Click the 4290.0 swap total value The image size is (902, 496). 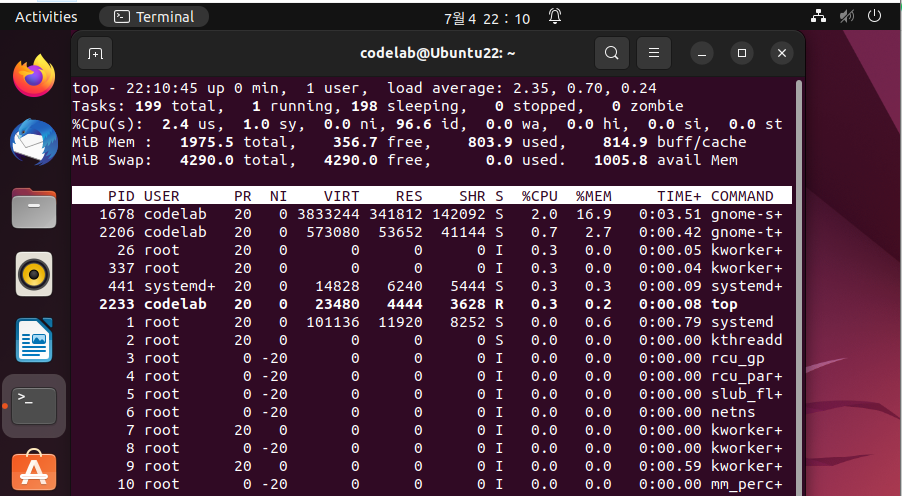pyautogui.click(x=207, y=161)
